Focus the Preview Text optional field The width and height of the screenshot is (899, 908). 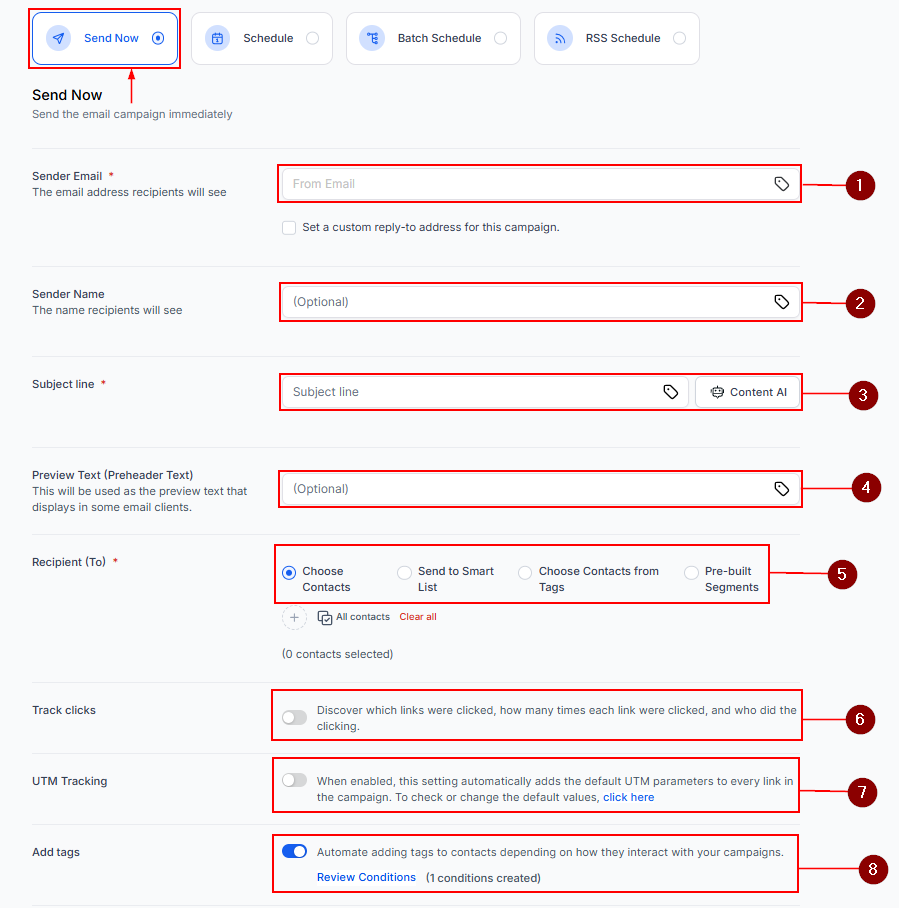(541, 489)
